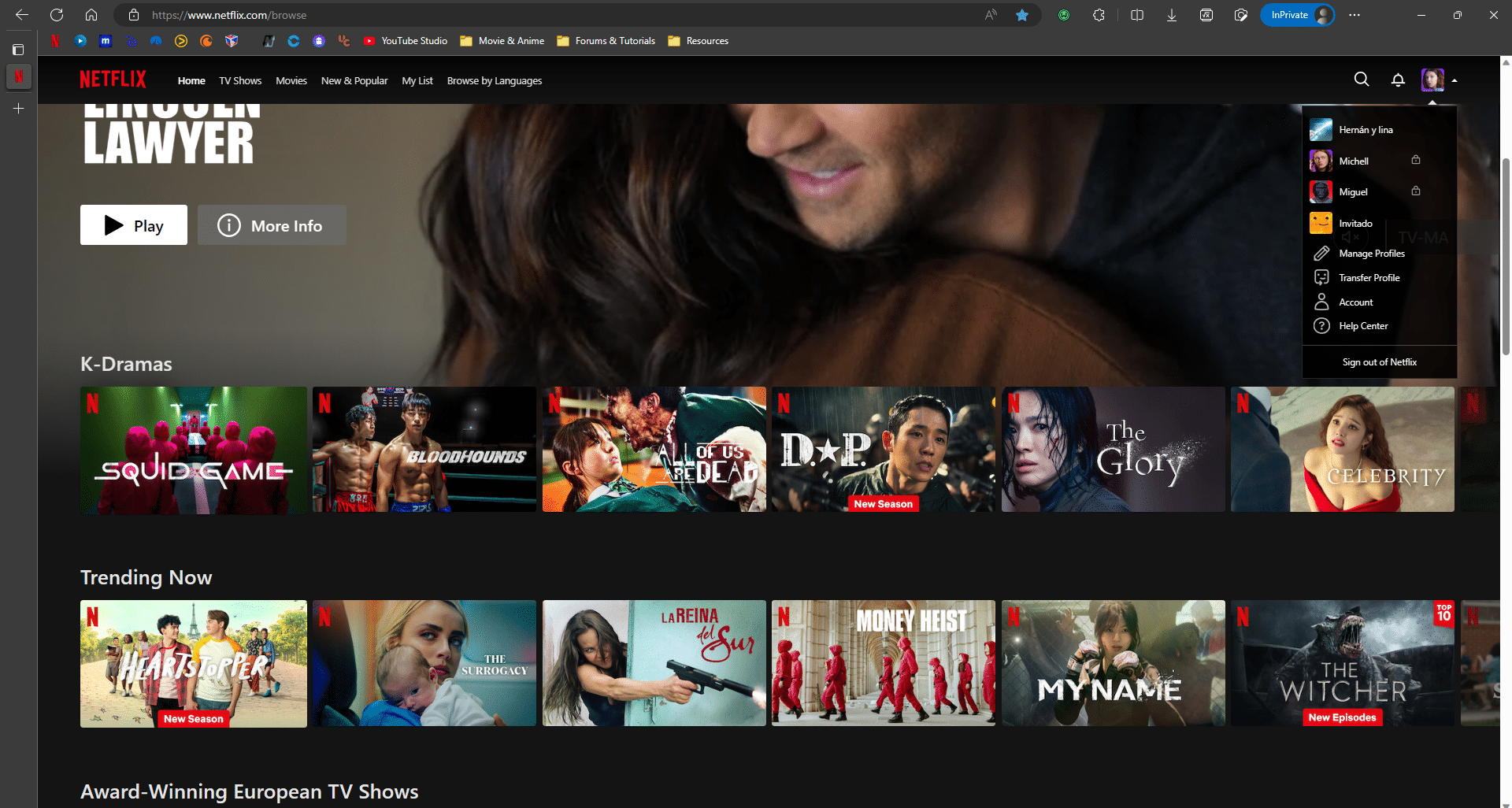Activate Read aloud in the address bar
The height and width of the screenshot is (808, 1512).
[991, 15]
